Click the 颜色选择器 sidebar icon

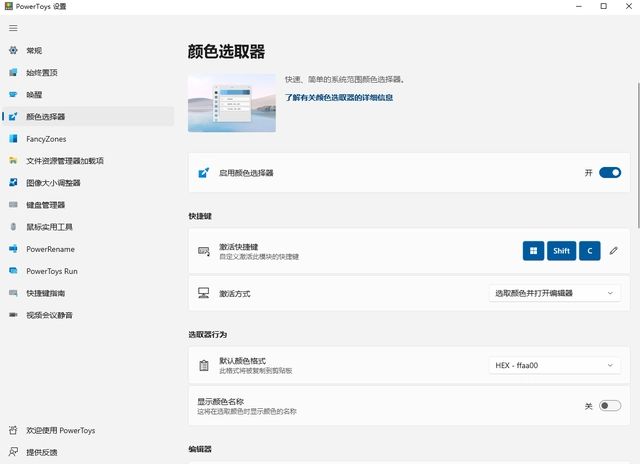click(13, 116)
